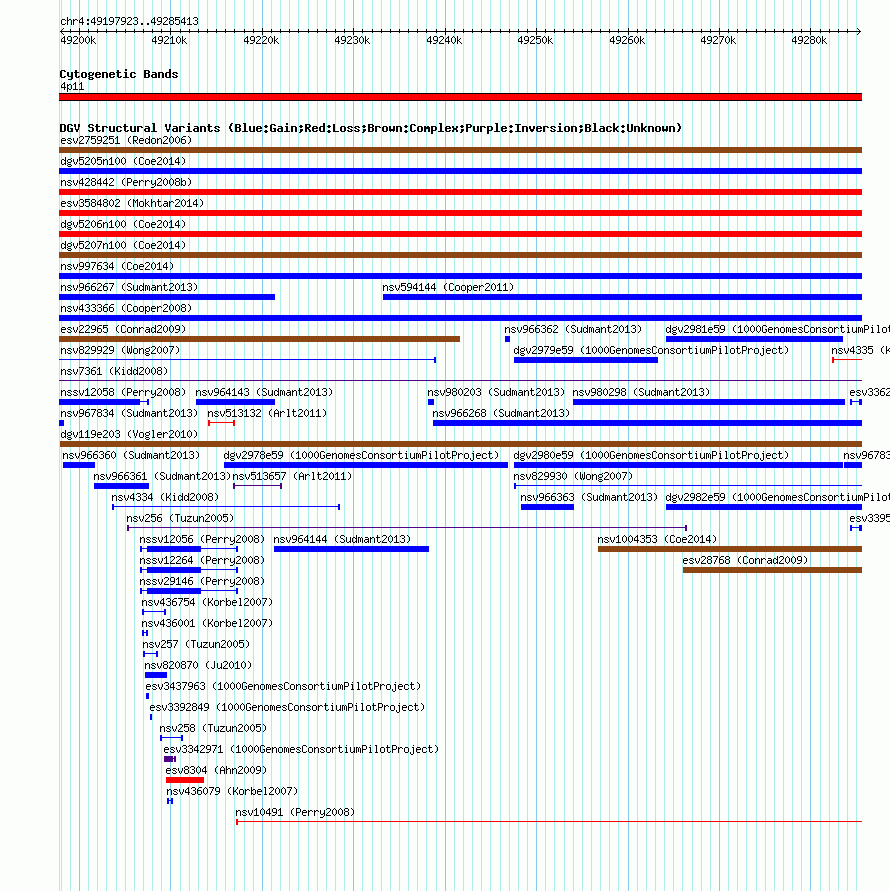890x891 pixels.
Task: Click the 49280k ruler label
Action: (809, 40)
